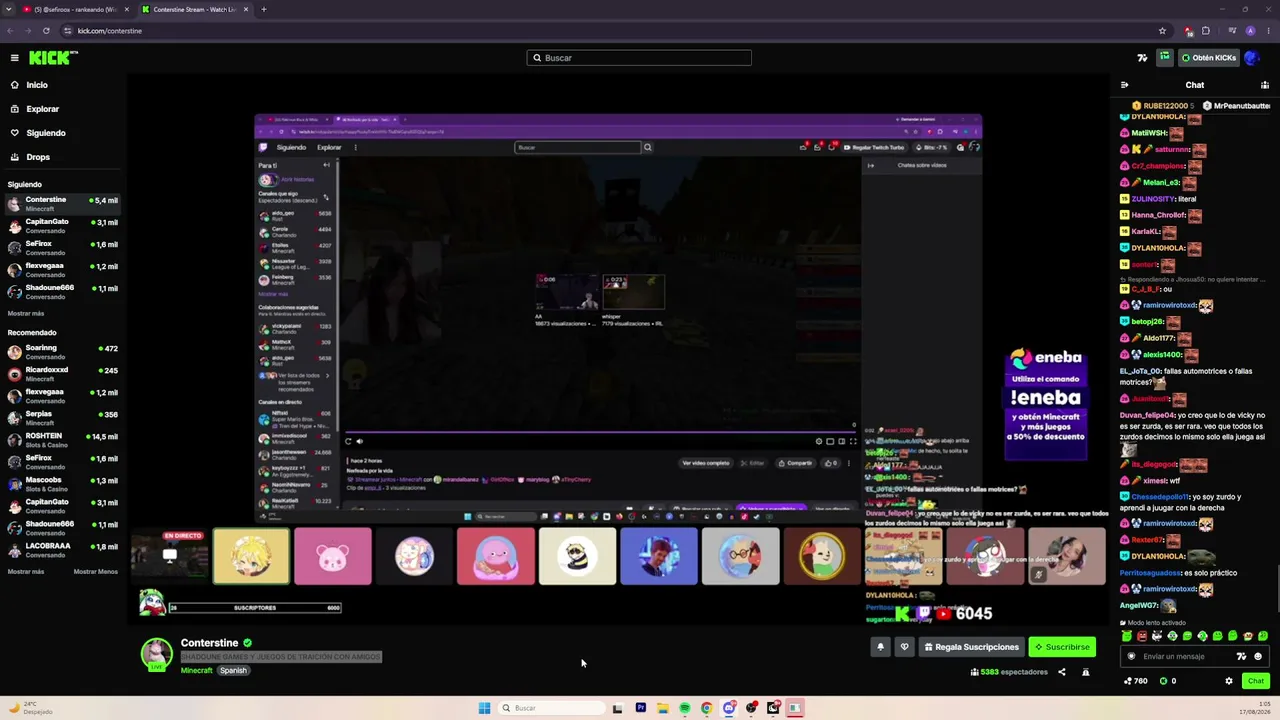Open the blue profile avatar menu
This screenshot has height=720, width=1280.
coord(1252,58)
